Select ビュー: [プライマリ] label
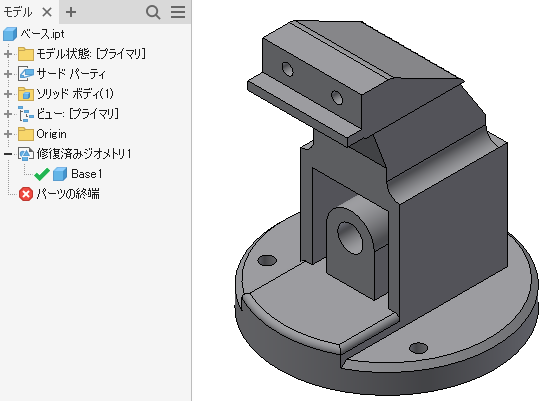 point(77,114)
